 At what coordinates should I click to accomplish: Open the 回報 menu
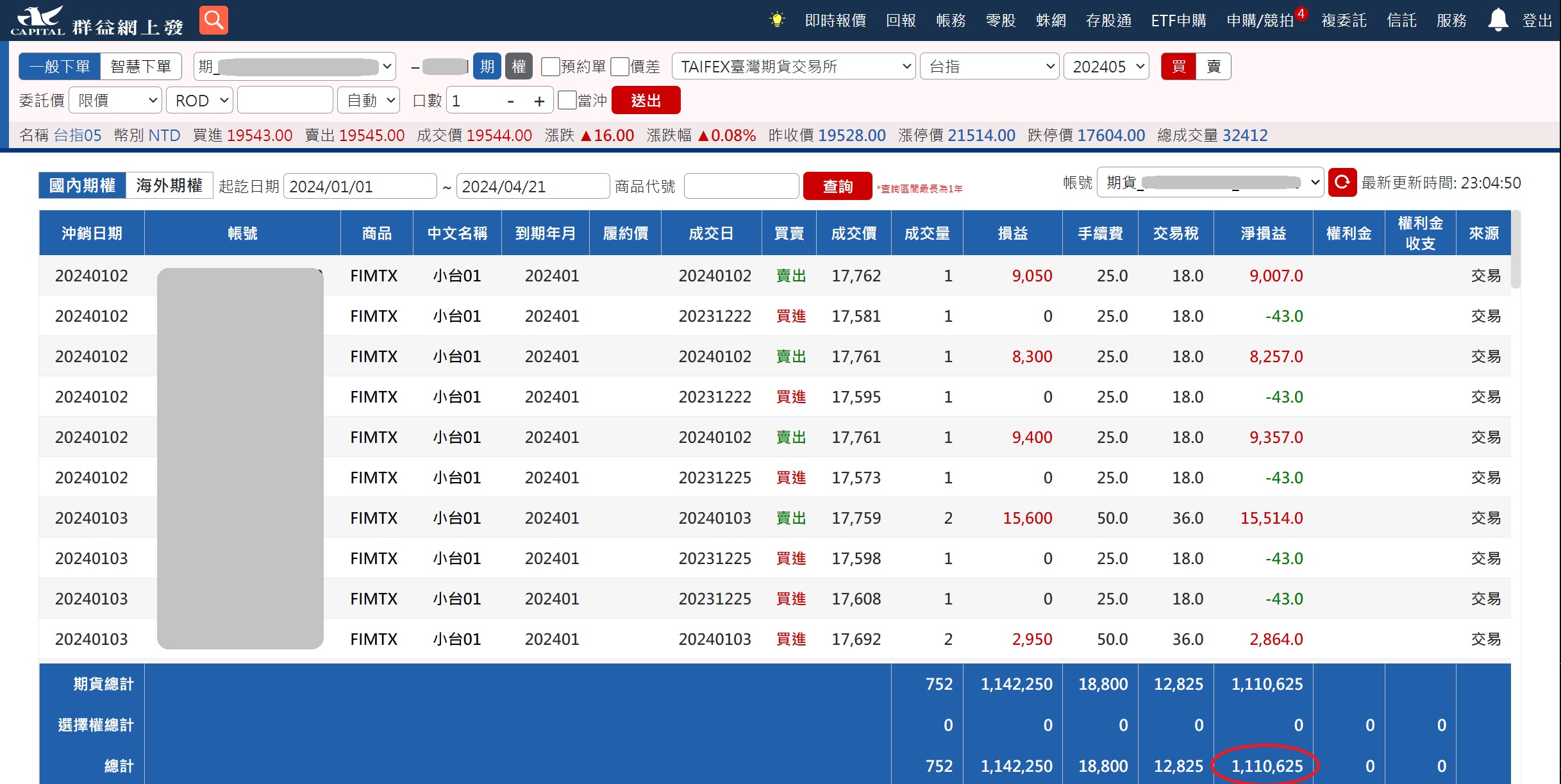tap(901, 21)
